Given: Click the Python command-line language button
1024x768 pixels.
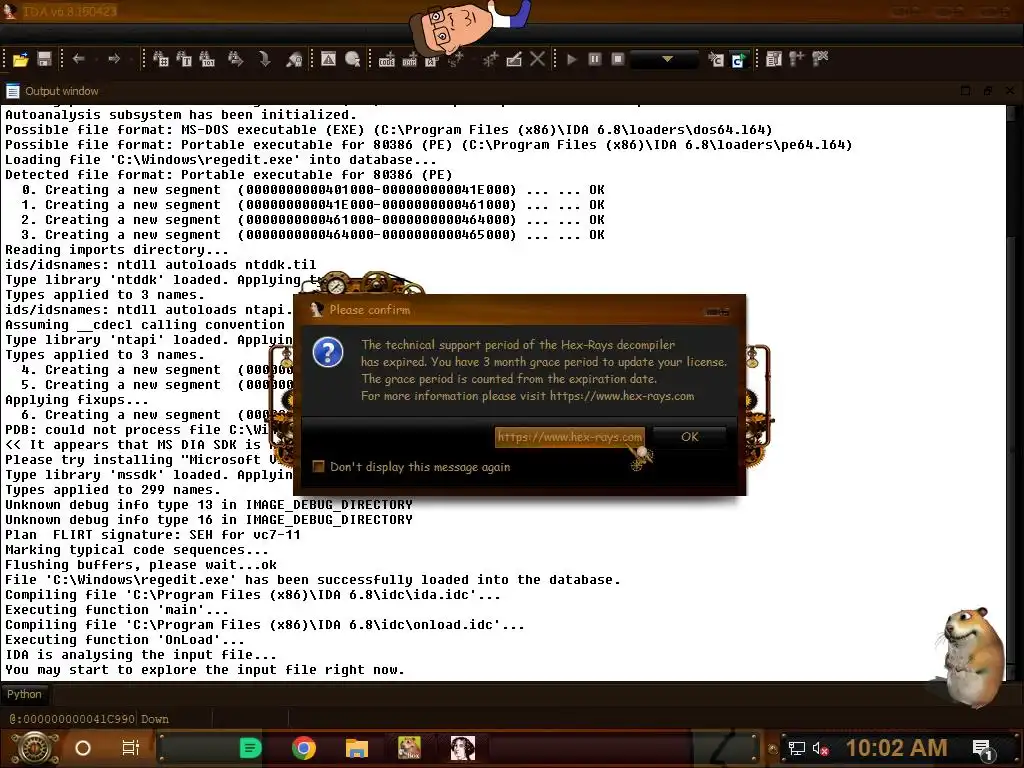Looking at the screenshot, I should tap(24, 694).
